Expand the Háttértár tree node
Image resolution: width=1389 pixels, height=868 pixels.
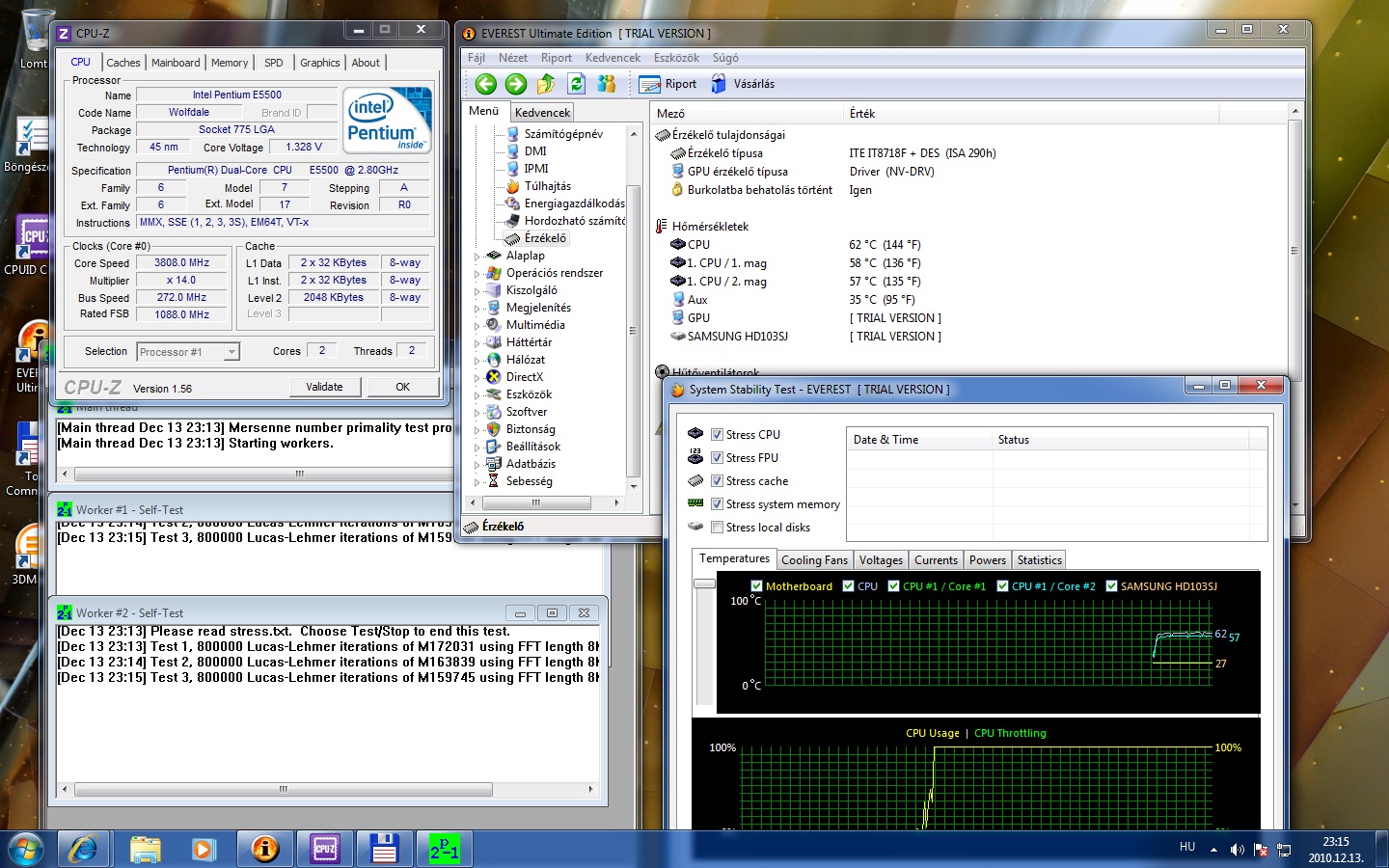477,343
